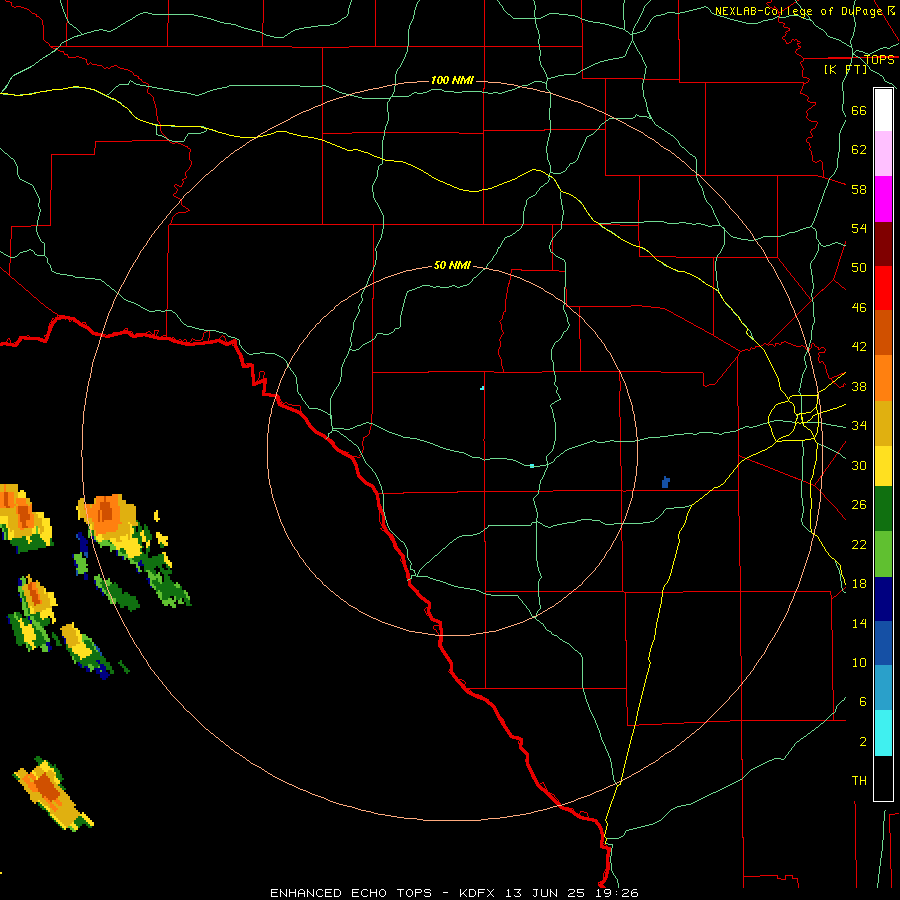Screen dimensions: 900x900
Task: Select the bright red legend swatch
Action: [x=883, y=288]
